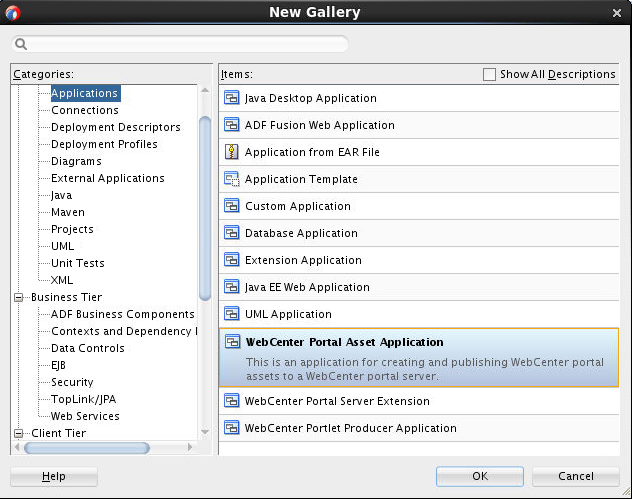Image resolution: width=632 pixels, height=499 pixels.
Task: Select Java Desktop Application item text
Action: [x=311, y=98]
